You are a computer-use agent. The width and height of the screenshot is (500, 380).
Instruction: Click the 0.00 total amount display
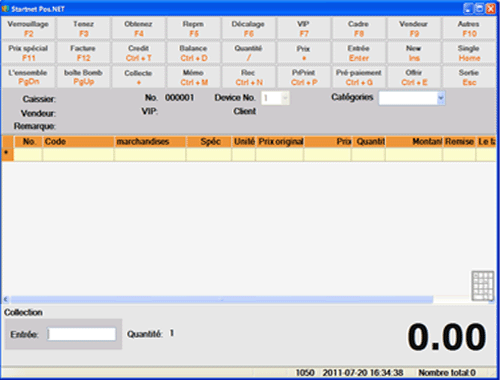click(447, 337)
